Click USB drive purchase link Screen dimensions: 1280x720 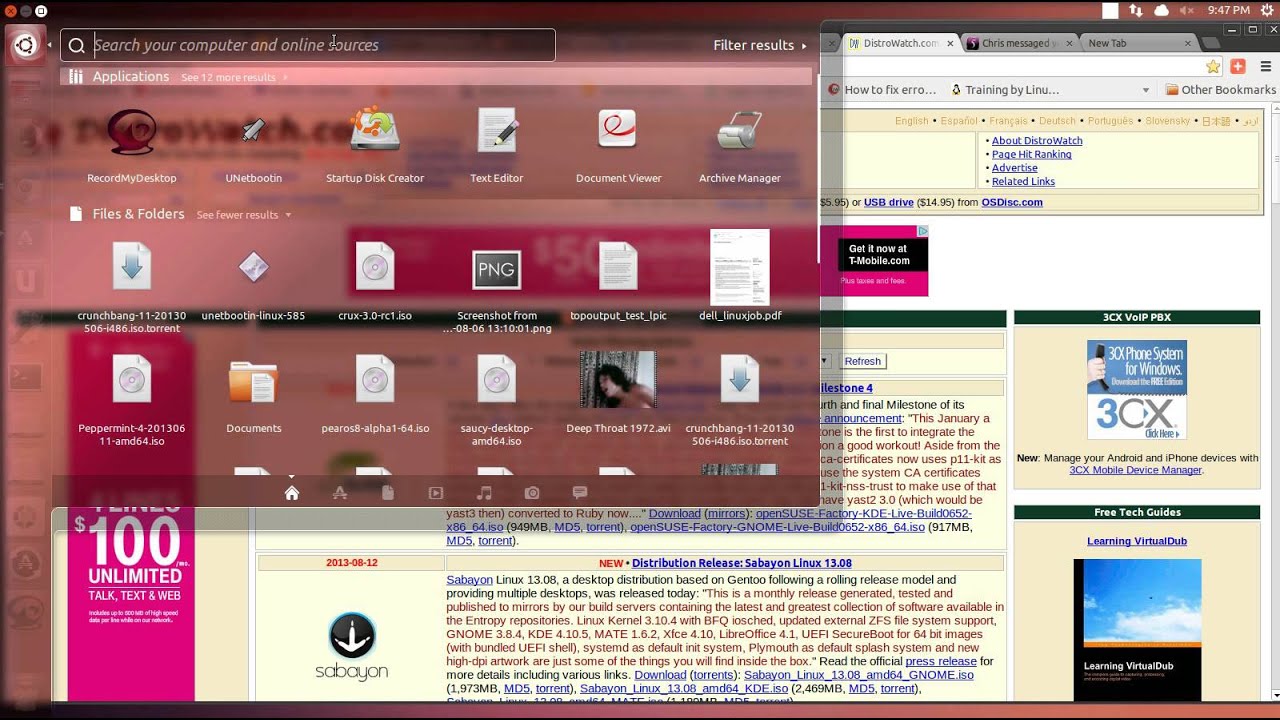point(889,202)
